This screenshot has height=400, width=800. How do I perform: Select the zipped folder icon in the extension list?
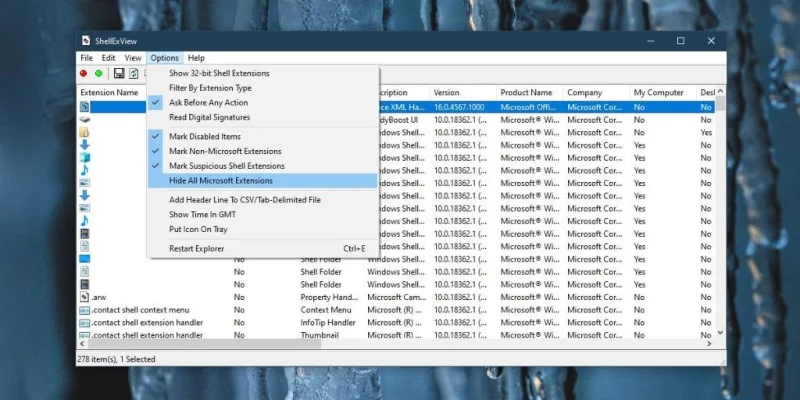(x=85, y=132)
